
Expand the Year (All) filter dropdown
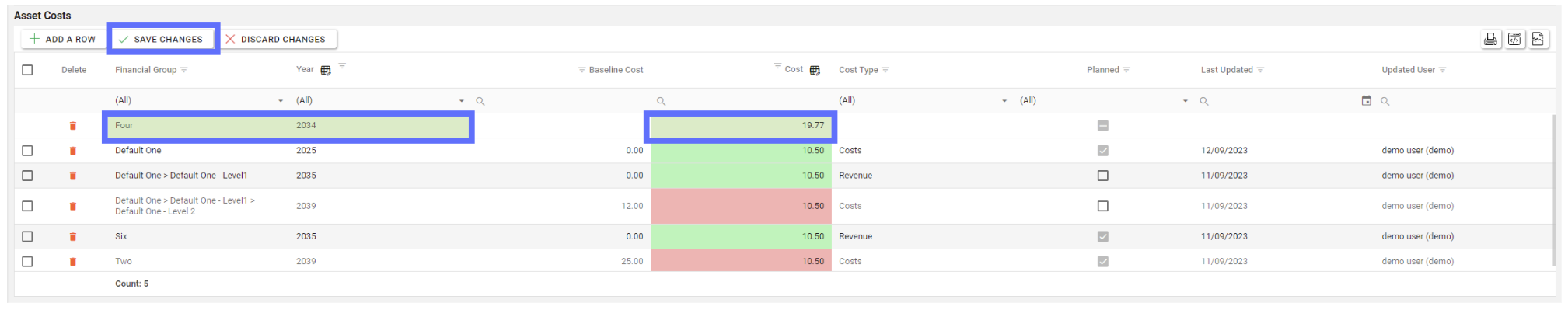pyautogui.click(x=379, y=100)
